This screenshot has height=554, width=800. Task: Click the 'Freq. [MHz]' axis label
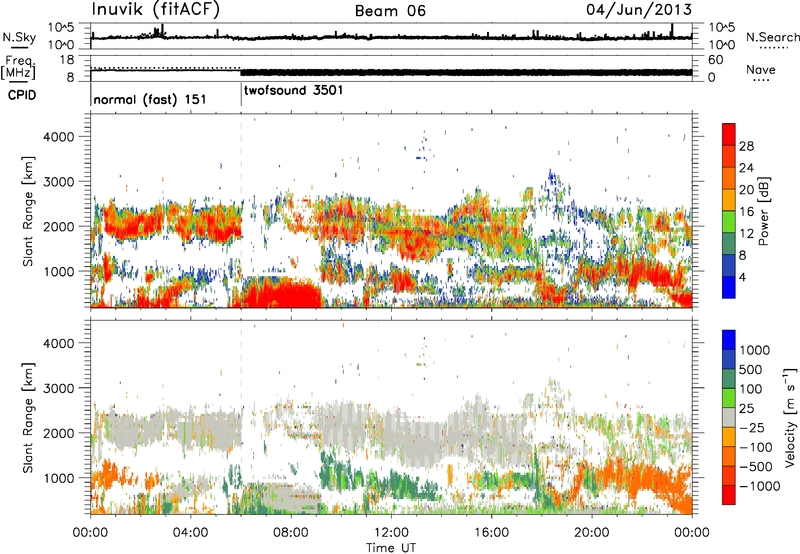pyautogui.click(x=18, y=67)
